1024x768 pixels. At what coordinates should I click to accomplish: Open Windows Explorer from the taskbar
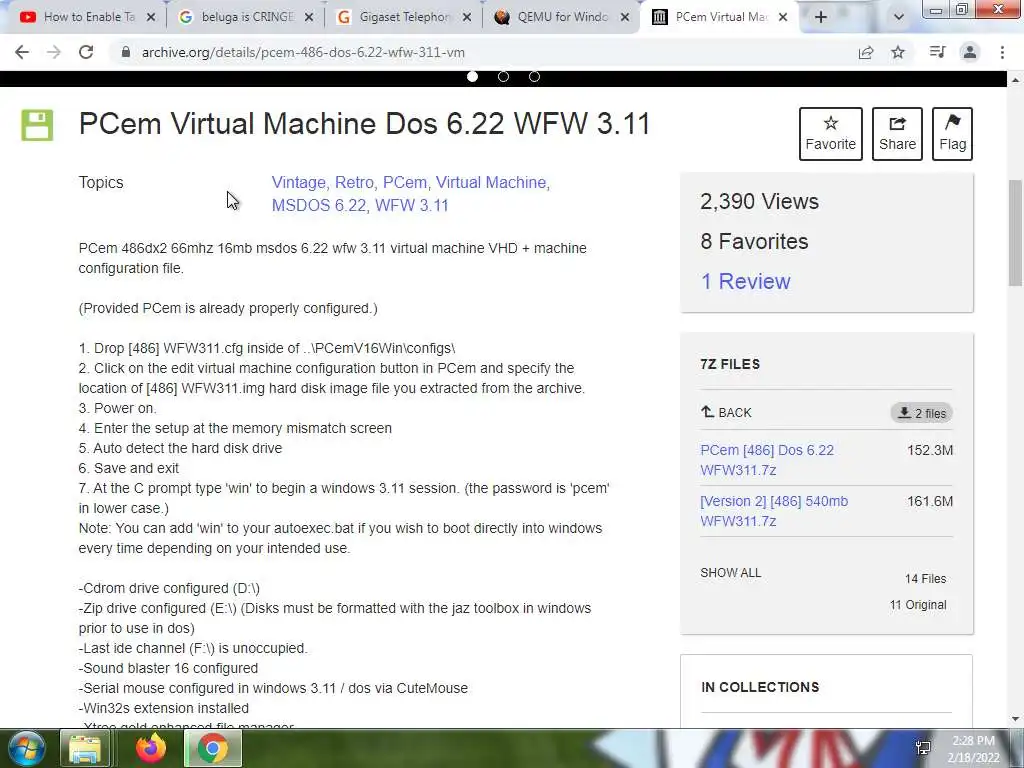[86, 748]
